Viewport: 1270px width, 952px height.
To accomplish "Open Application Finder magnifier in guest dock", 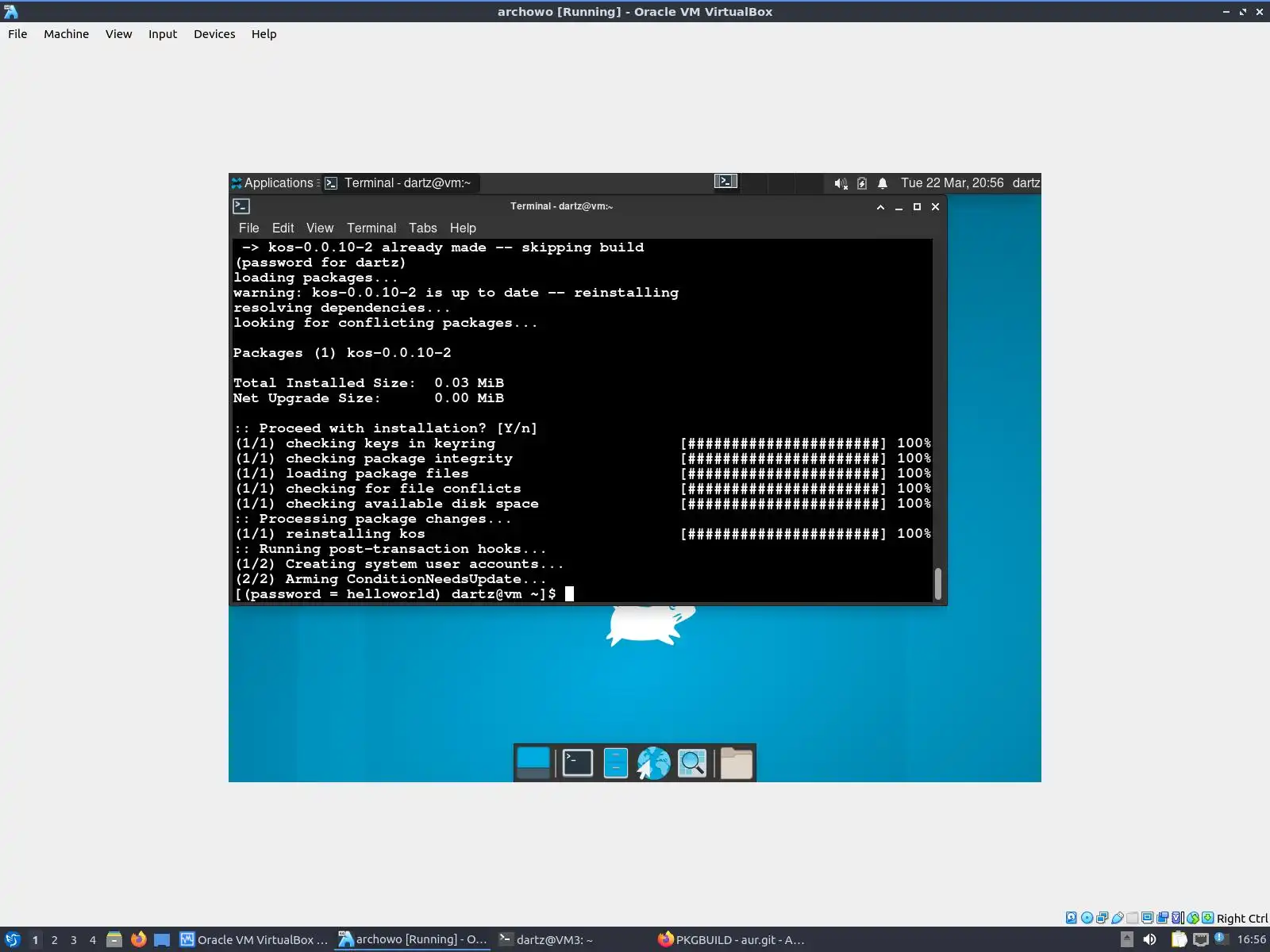I will click(692, 763).
